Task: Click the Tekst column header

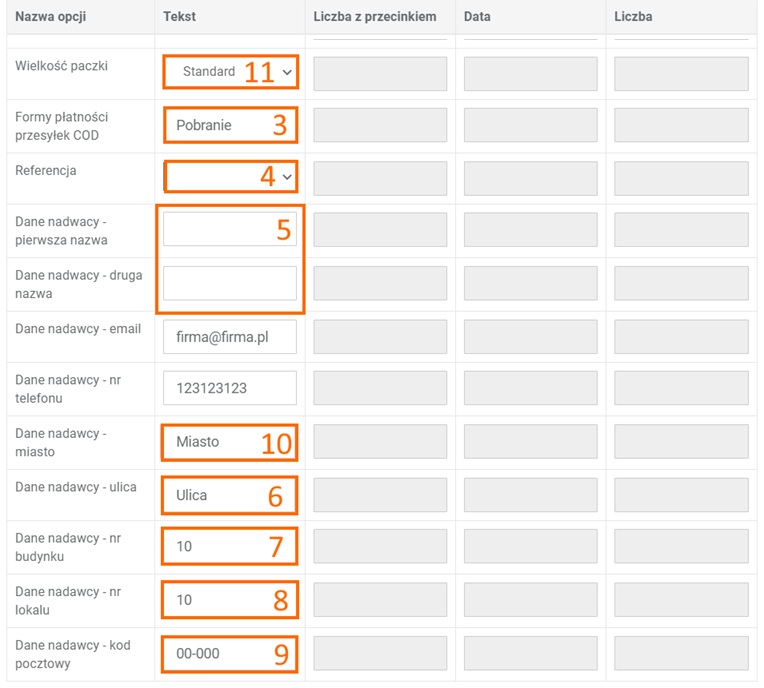Action: pyautogui.click(x=180, y=17)
